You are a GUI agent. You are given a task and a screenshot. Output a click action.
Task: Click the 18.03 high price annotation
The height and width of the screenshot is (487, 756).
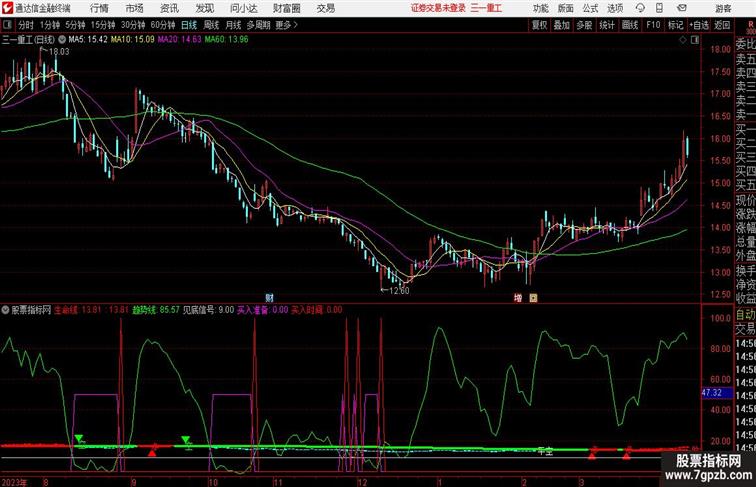point(59,52)
